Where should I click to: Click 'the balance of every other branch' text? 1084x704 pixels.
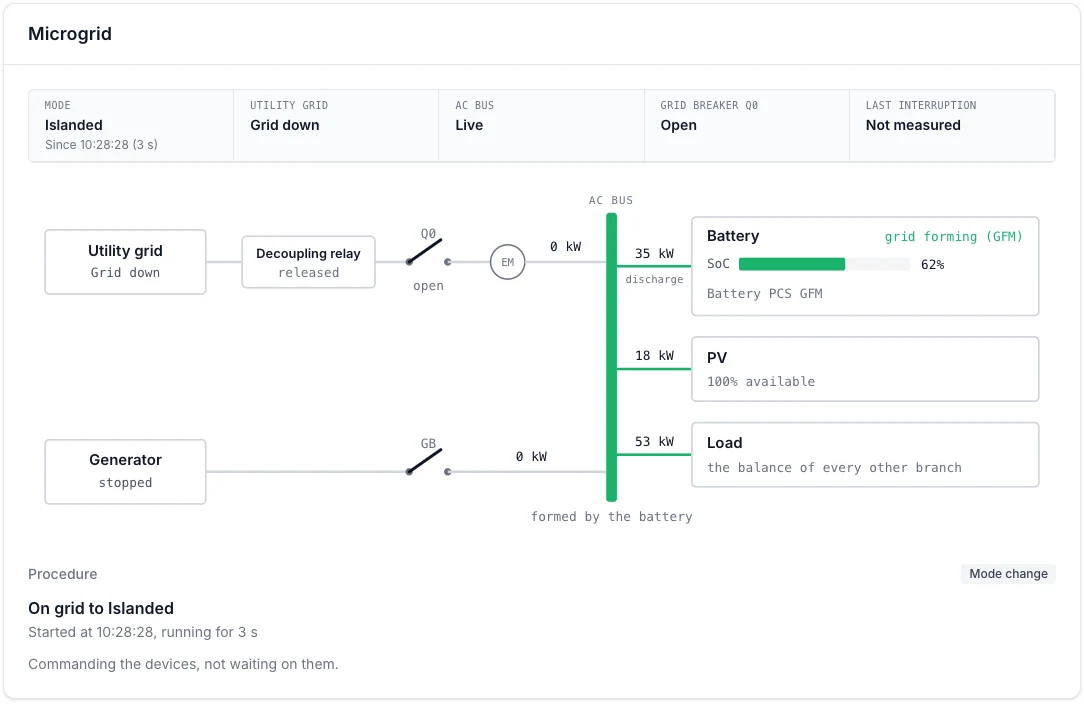(834, 467)
